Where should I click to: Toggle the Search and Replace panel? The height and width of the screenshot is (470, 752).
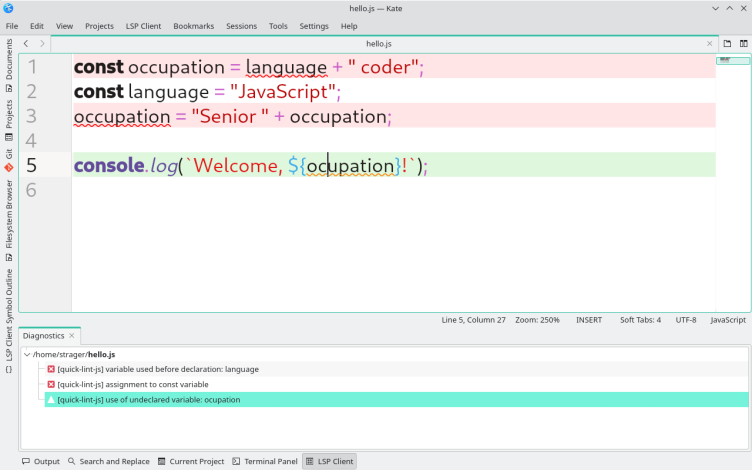108,461
